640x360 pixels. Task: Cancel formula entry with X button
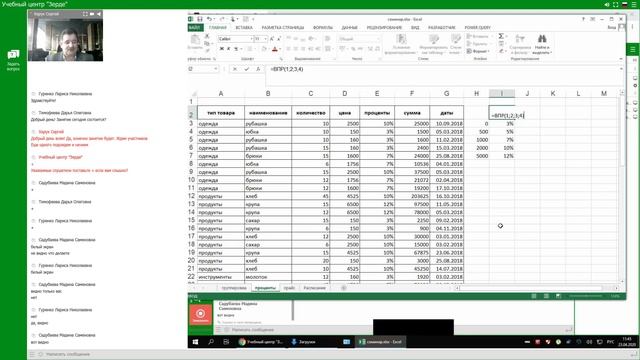pos(235,69)
